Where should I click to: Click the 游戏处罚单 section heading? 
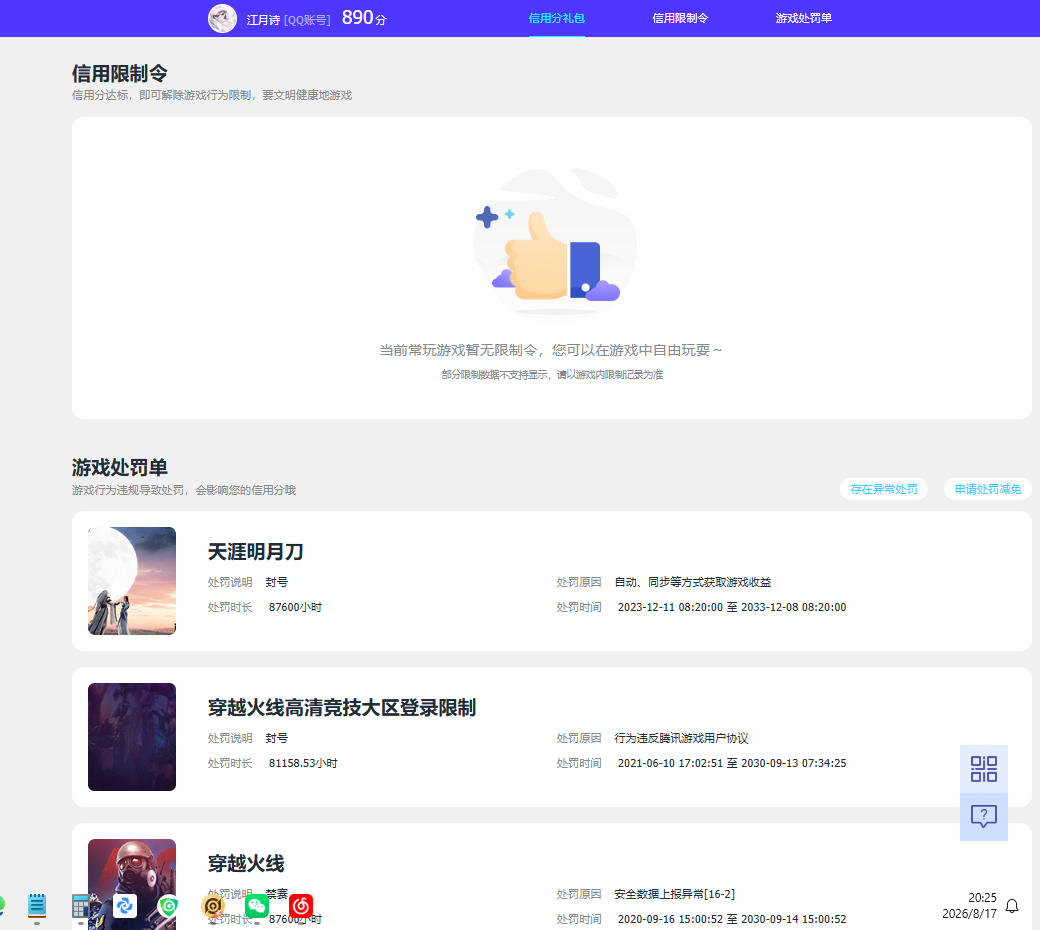pos(119,468)
